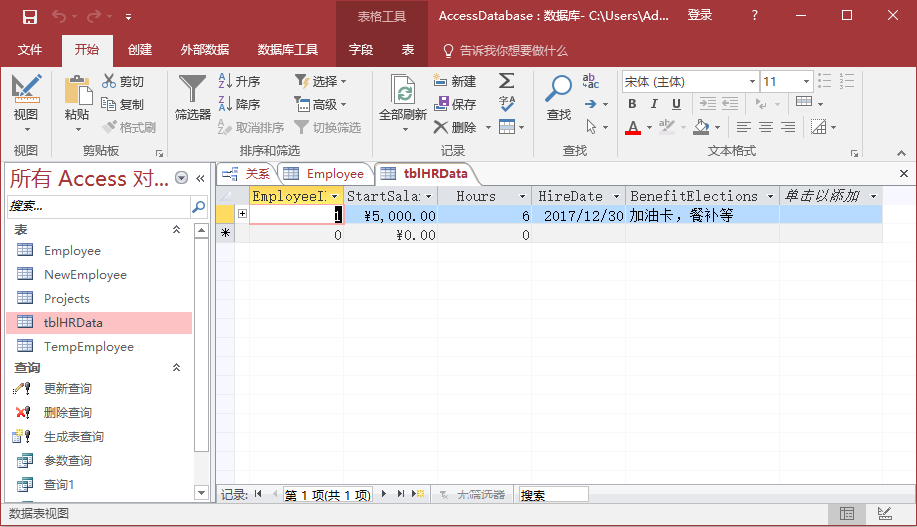The width and height of the screenshot is (917, 527).
Task: Open the font size dropdown
Action: [805, 81]
